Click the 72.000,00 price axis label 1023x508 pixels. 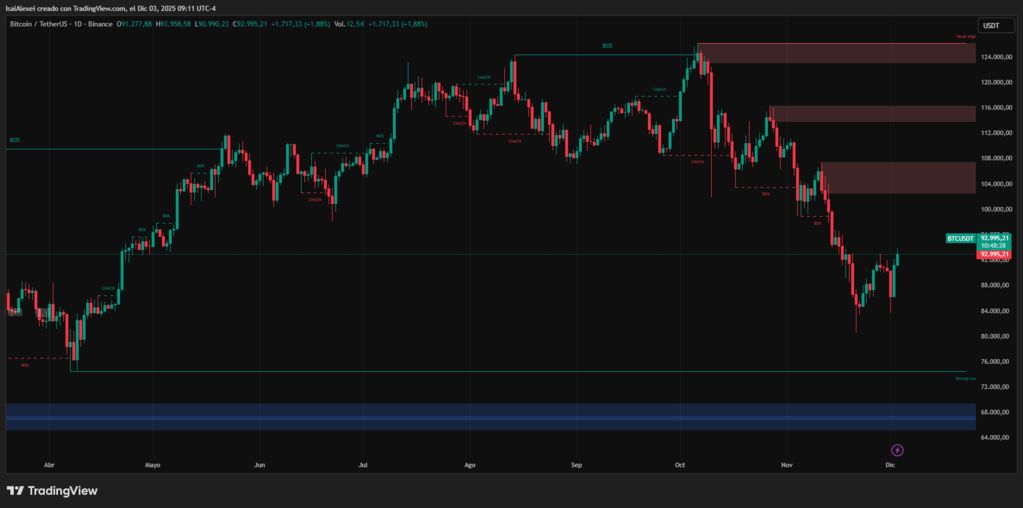[996, 387]
